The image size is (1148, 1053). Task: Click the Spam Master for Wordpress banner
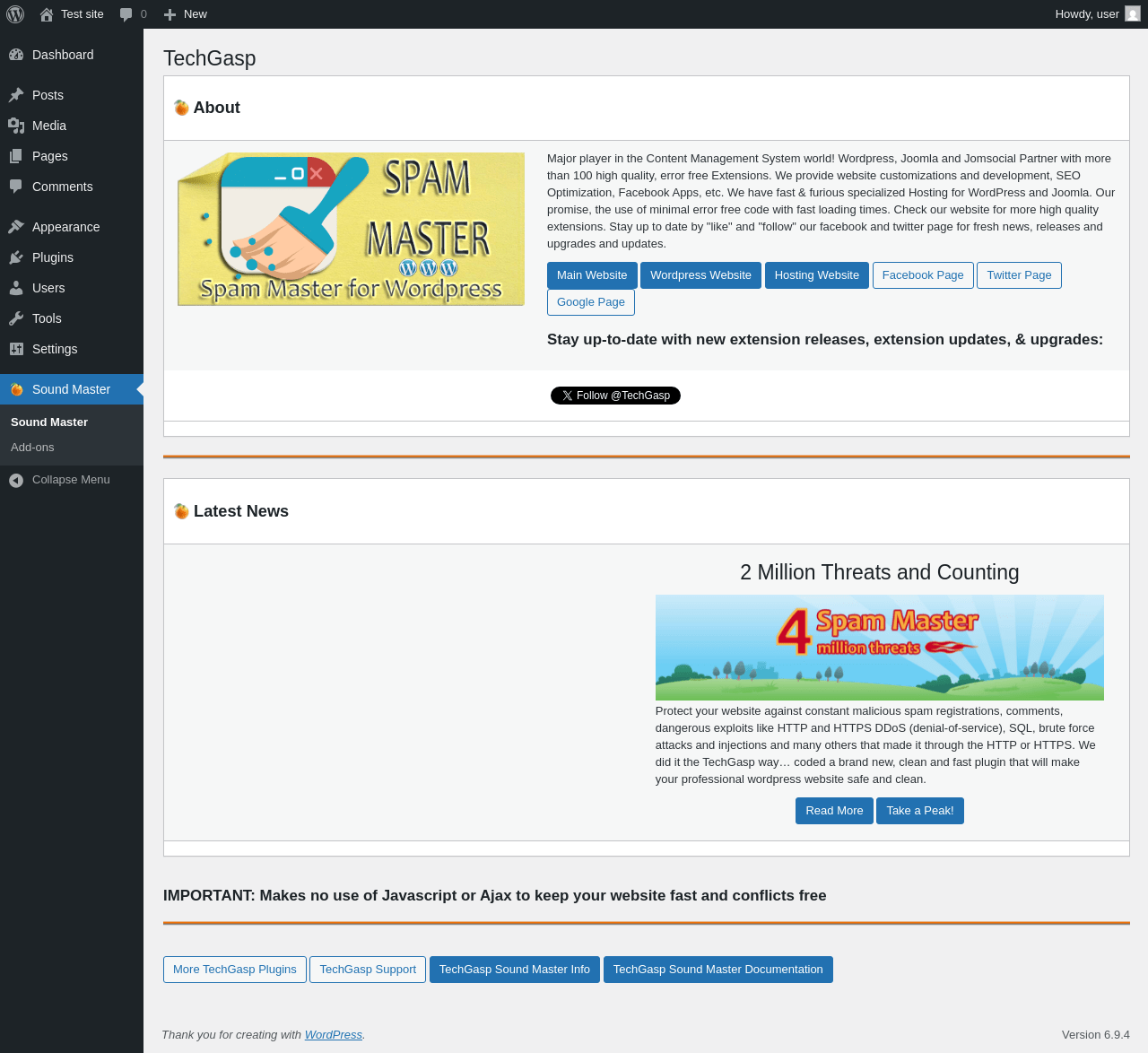[351, 229]
